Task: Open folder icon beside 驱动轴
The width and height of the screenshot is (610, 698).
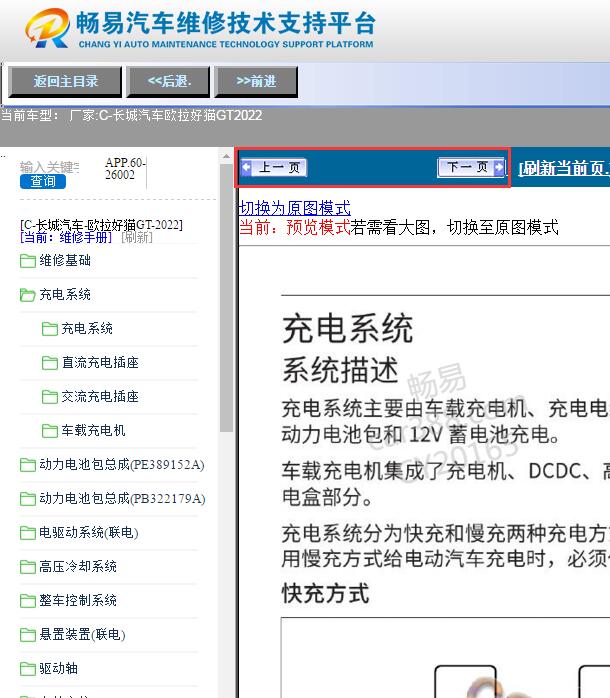Action: pyautogui.click(x=28, y=669)
